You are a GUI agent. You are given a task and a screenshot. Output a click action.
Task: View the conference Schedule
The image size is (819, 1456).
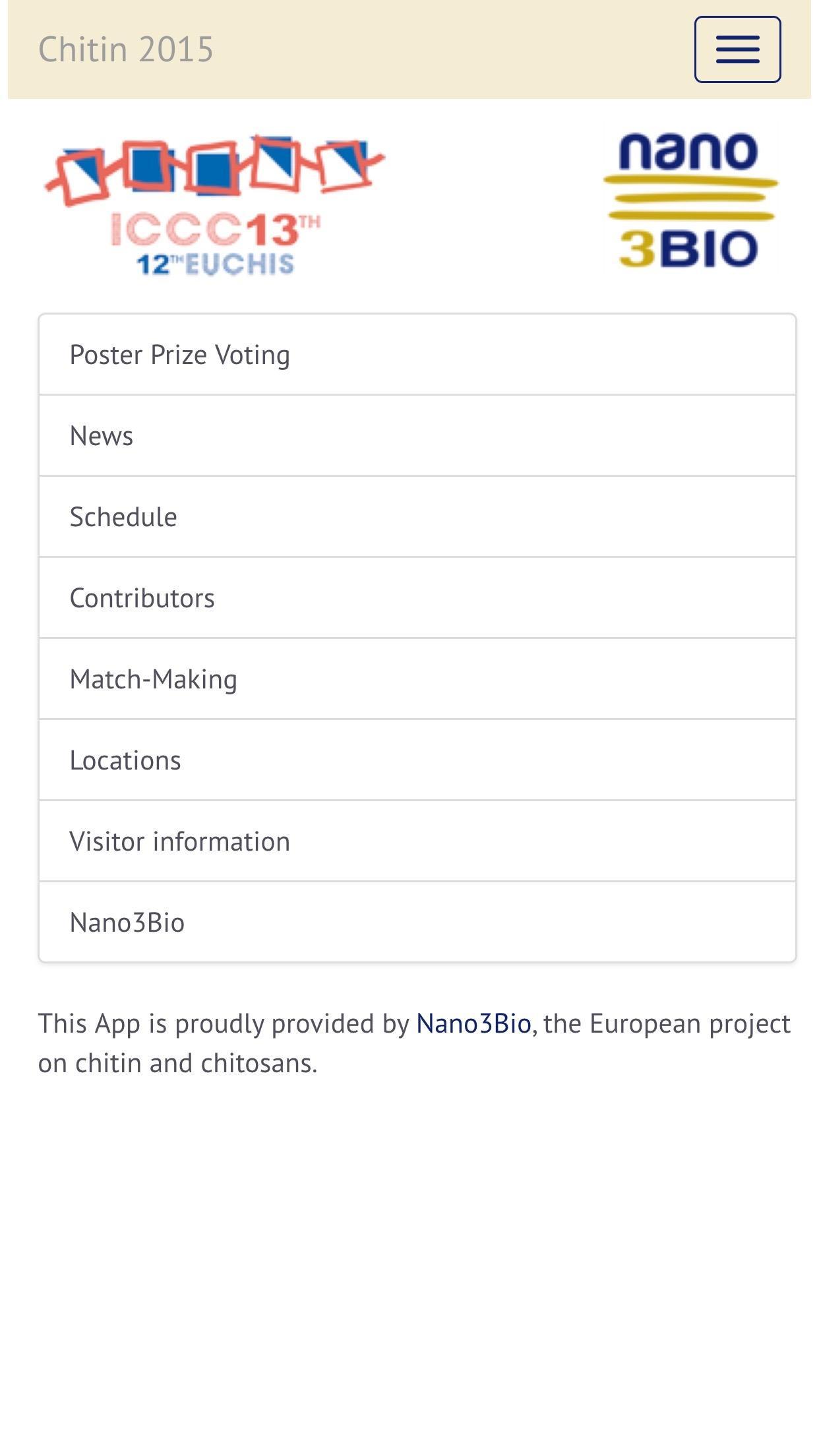[417, 517]
